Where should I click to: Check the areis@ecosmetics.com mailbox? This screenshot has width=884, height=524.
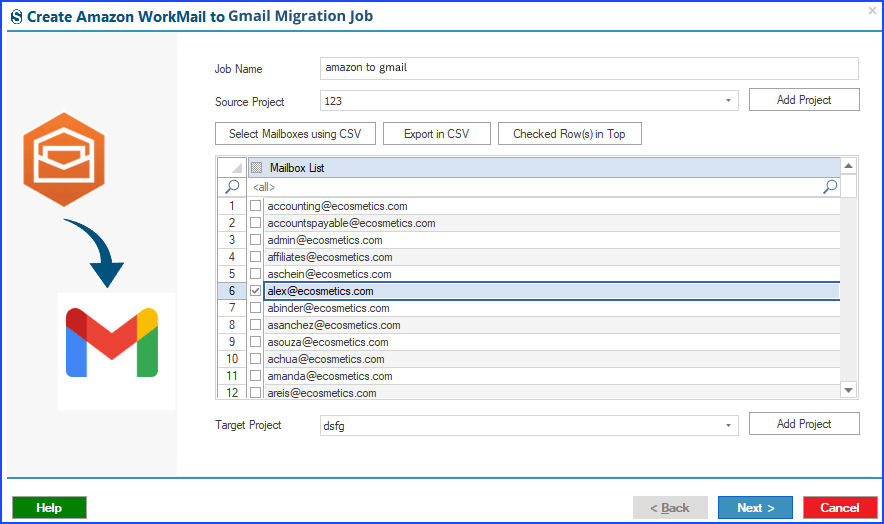point(255,393)
